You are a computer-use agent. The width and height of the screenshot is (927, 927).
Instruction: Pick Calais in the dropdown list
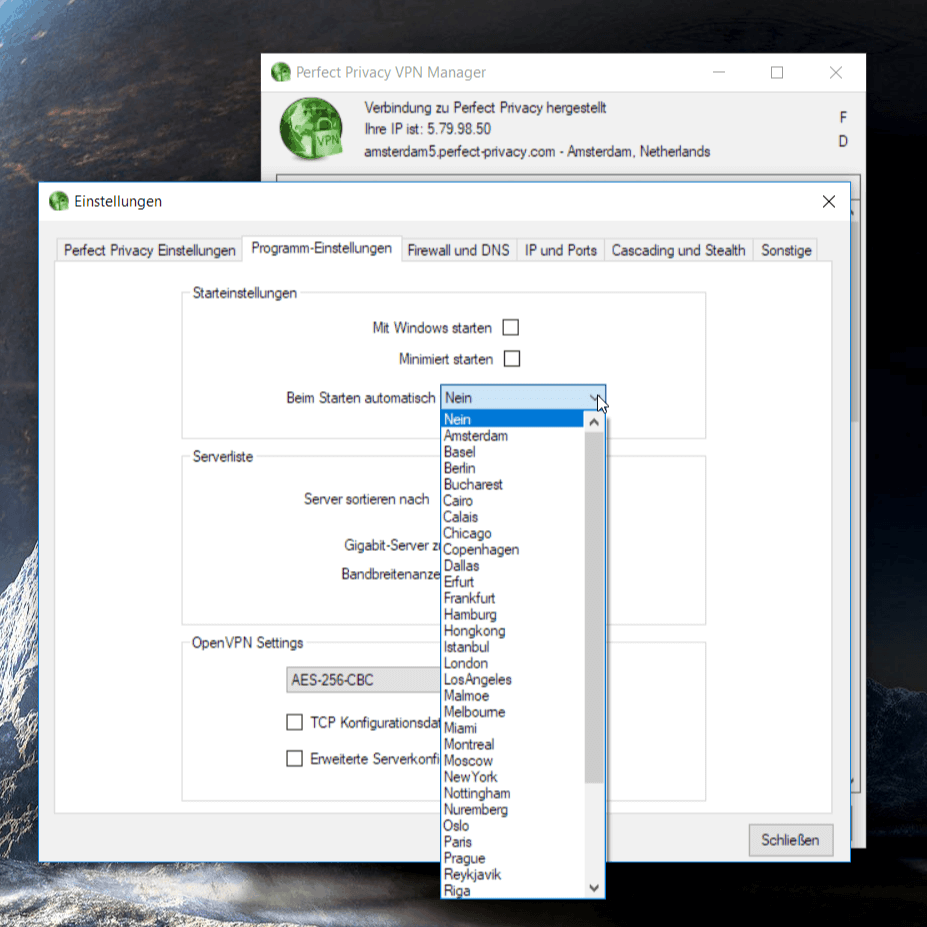tap(513, 517)
